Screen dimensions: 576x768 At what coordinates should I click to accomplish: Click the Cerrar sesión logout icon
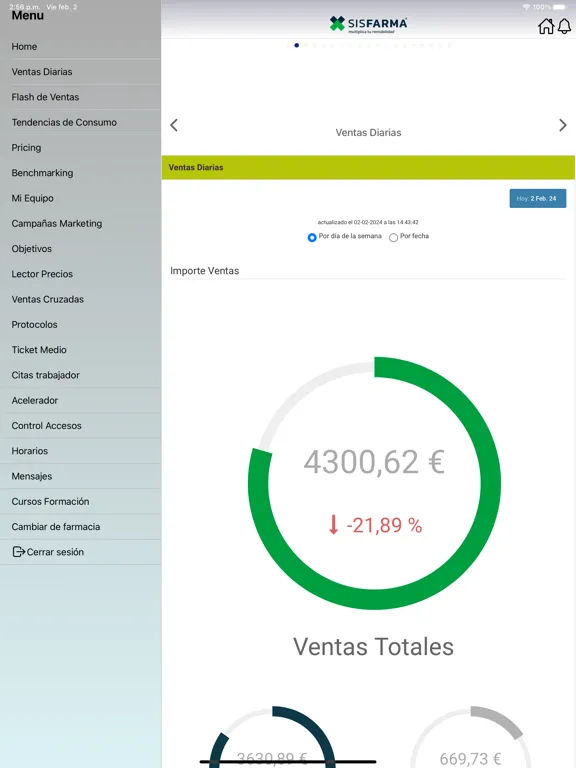18,552
